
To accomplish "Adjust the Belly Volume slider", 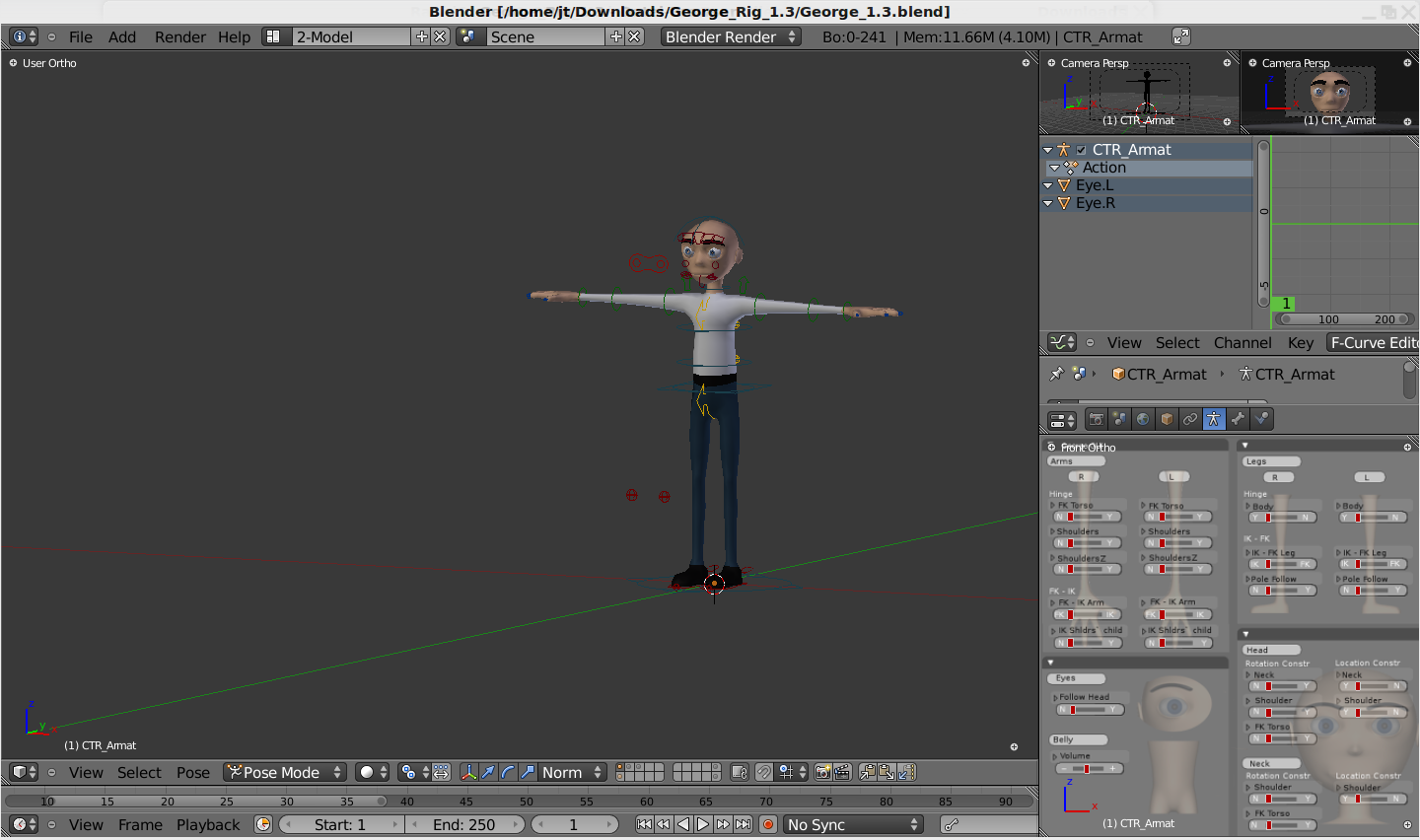I will (1088, 769).
